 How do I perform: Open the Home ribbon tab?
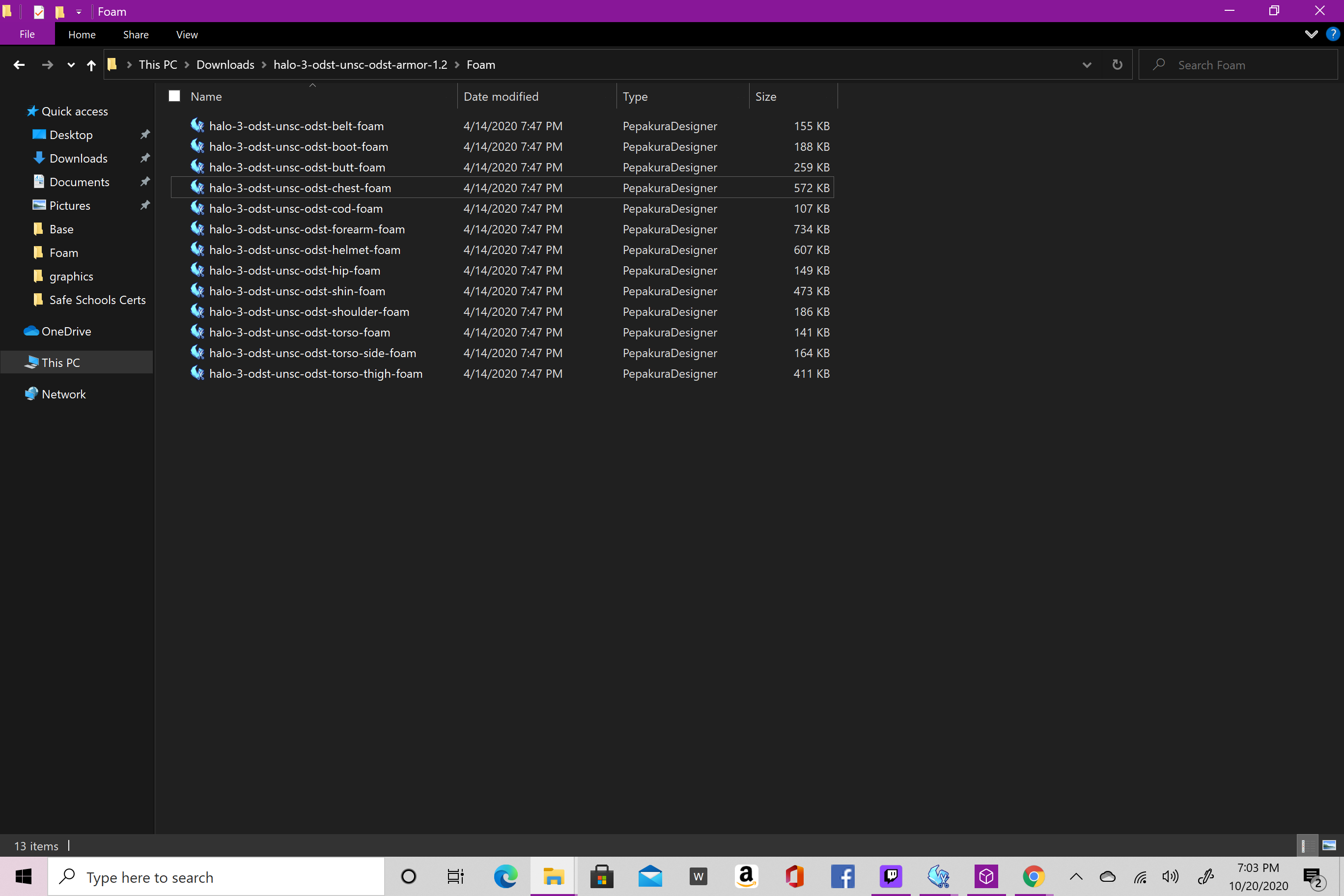coord(82,34)
